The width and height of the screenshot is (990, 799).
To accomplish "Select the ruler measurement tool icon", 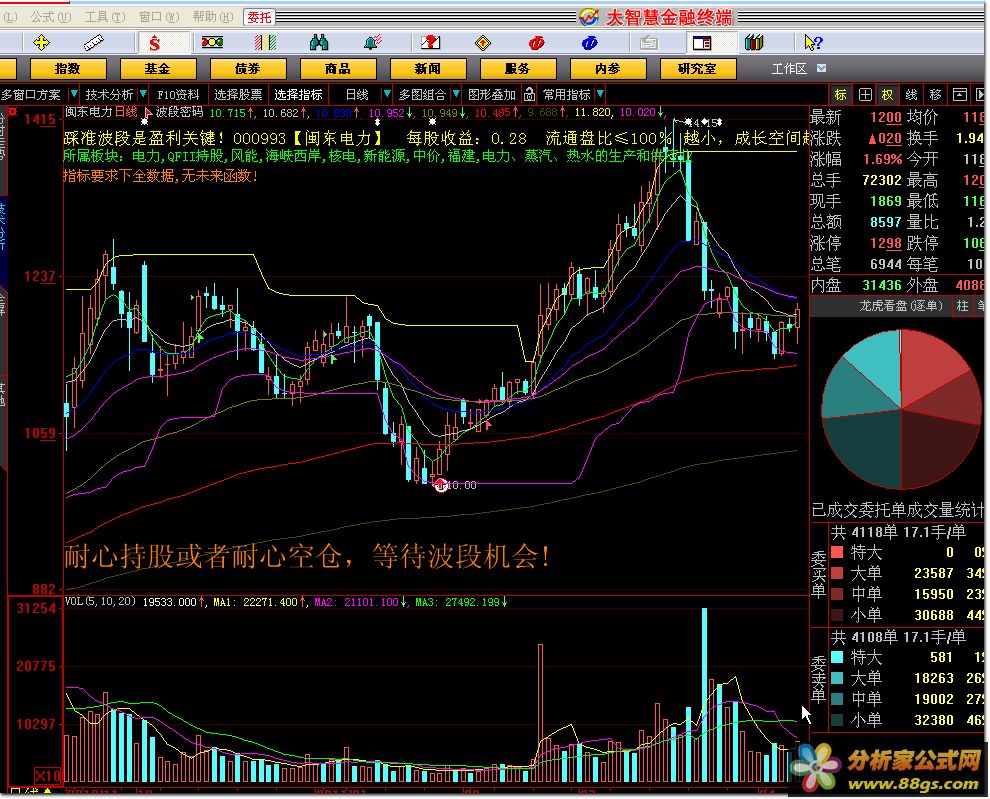I will (93, 43).
